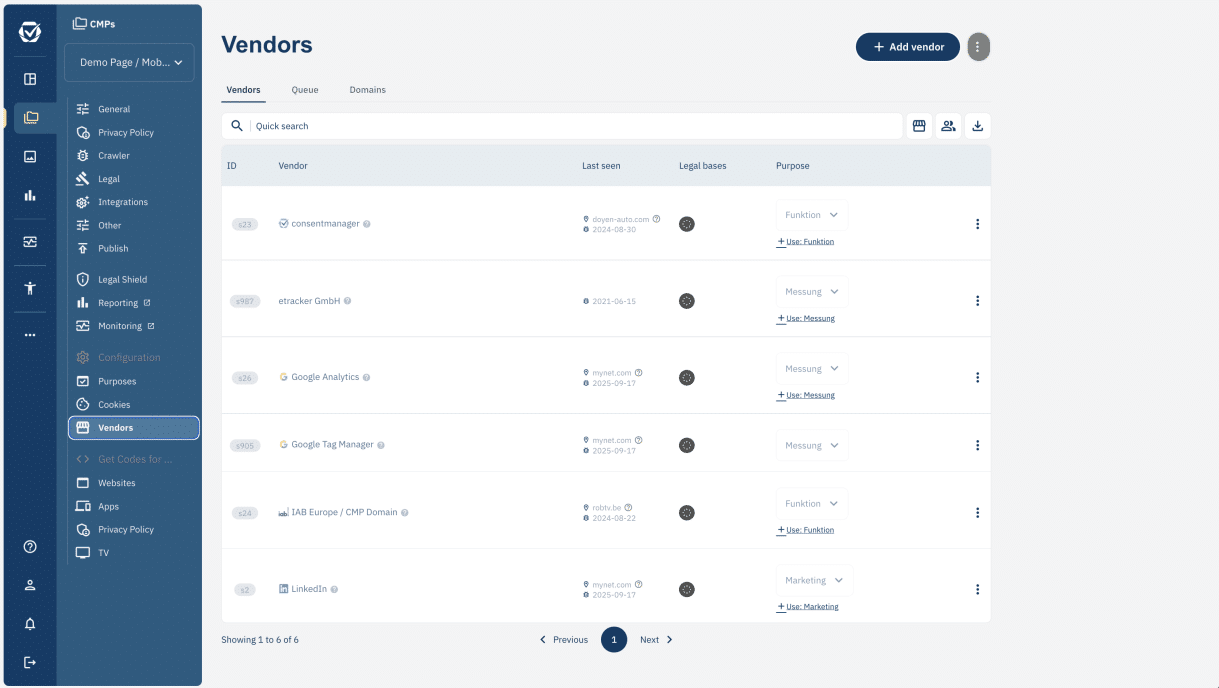
Task: Open row menu for etracker GmbH vendor
Action: (x=977, y=301)
